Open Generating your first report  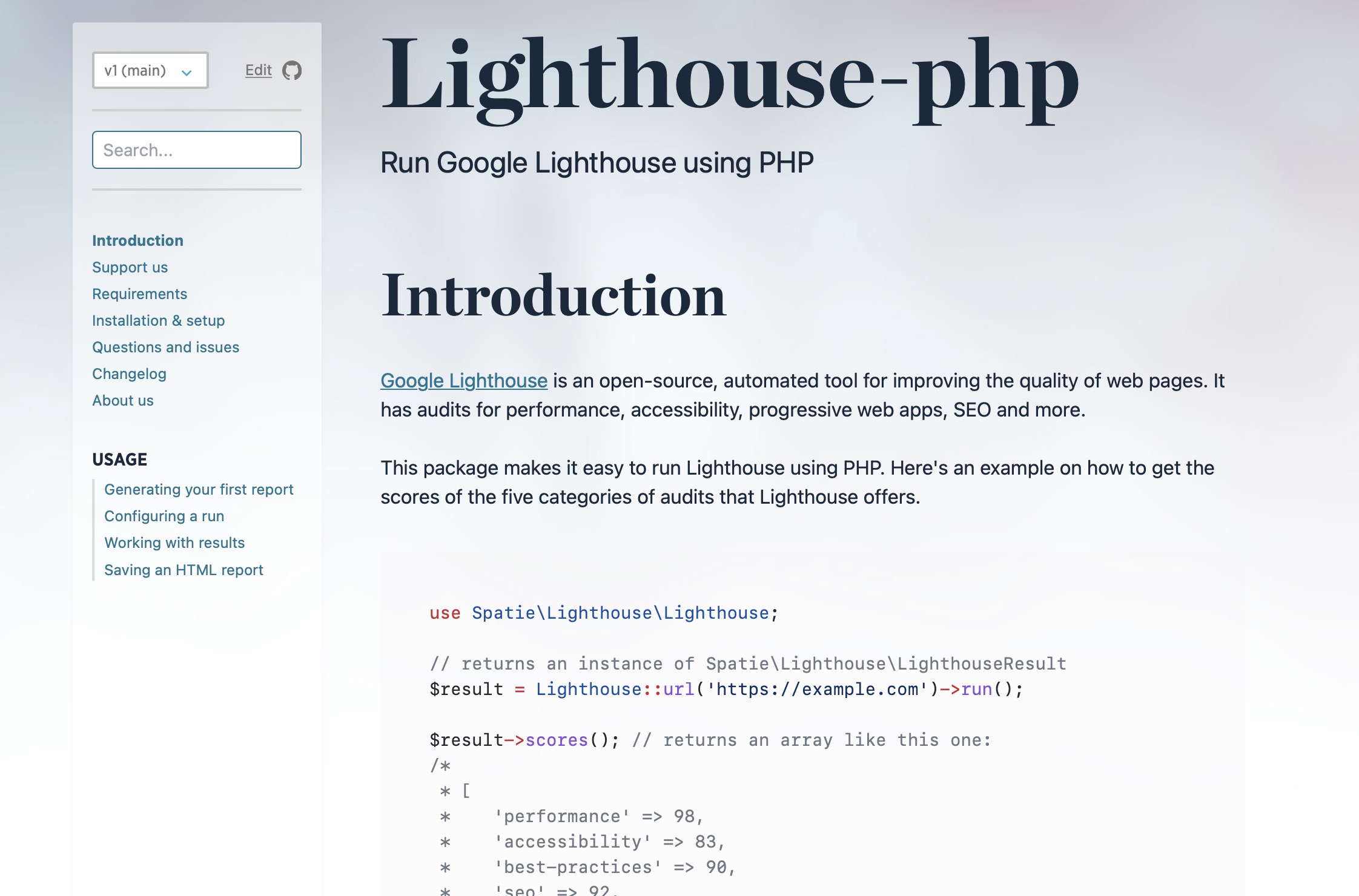point(199,489)
